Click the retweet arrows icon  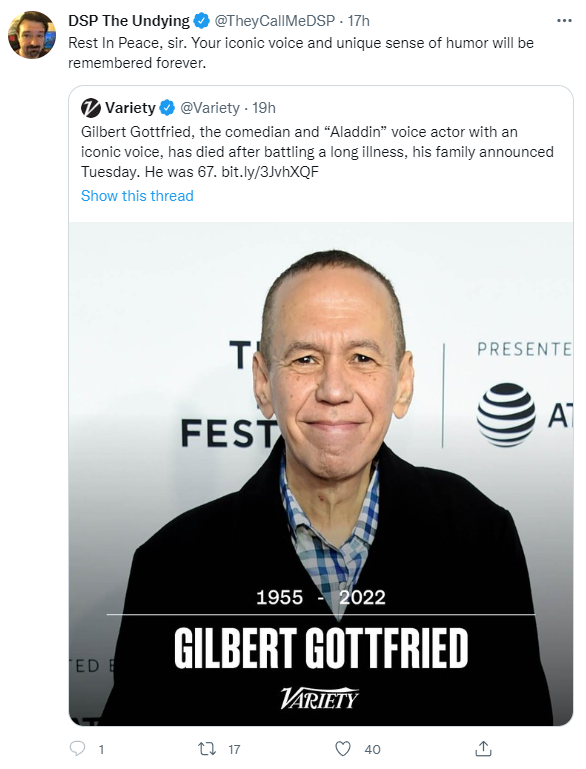pos(206,749)
